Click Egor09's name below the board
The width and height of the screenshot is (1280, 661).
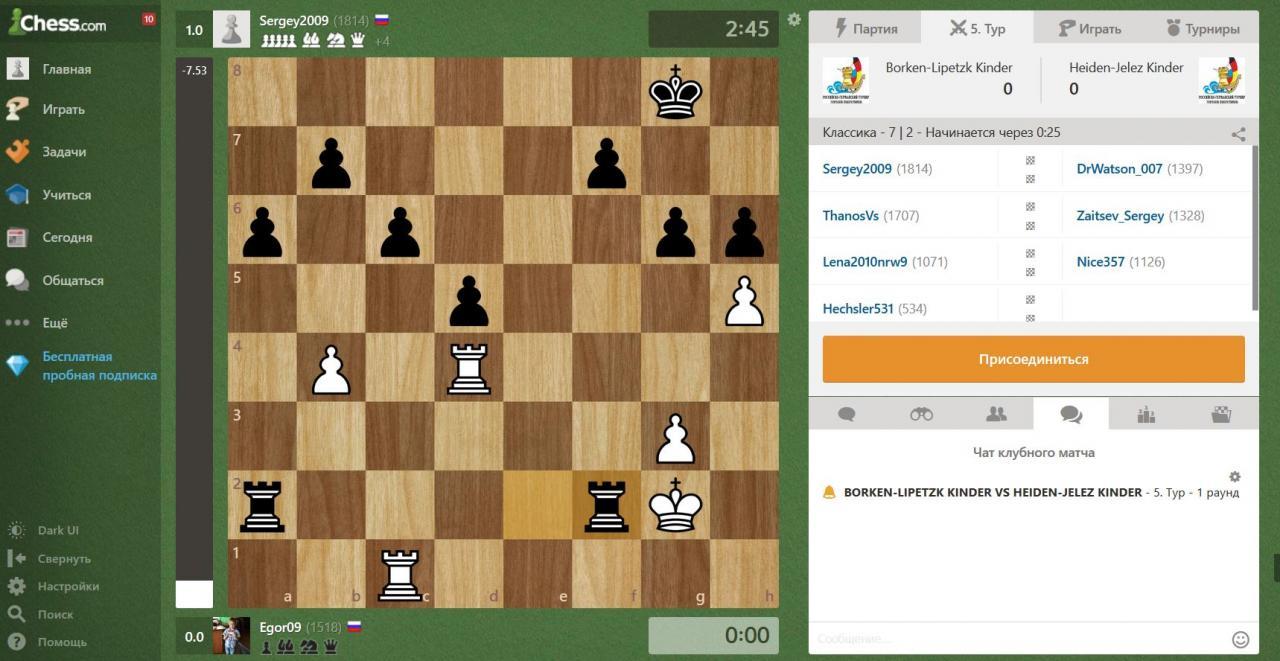[x=280, y=627]
